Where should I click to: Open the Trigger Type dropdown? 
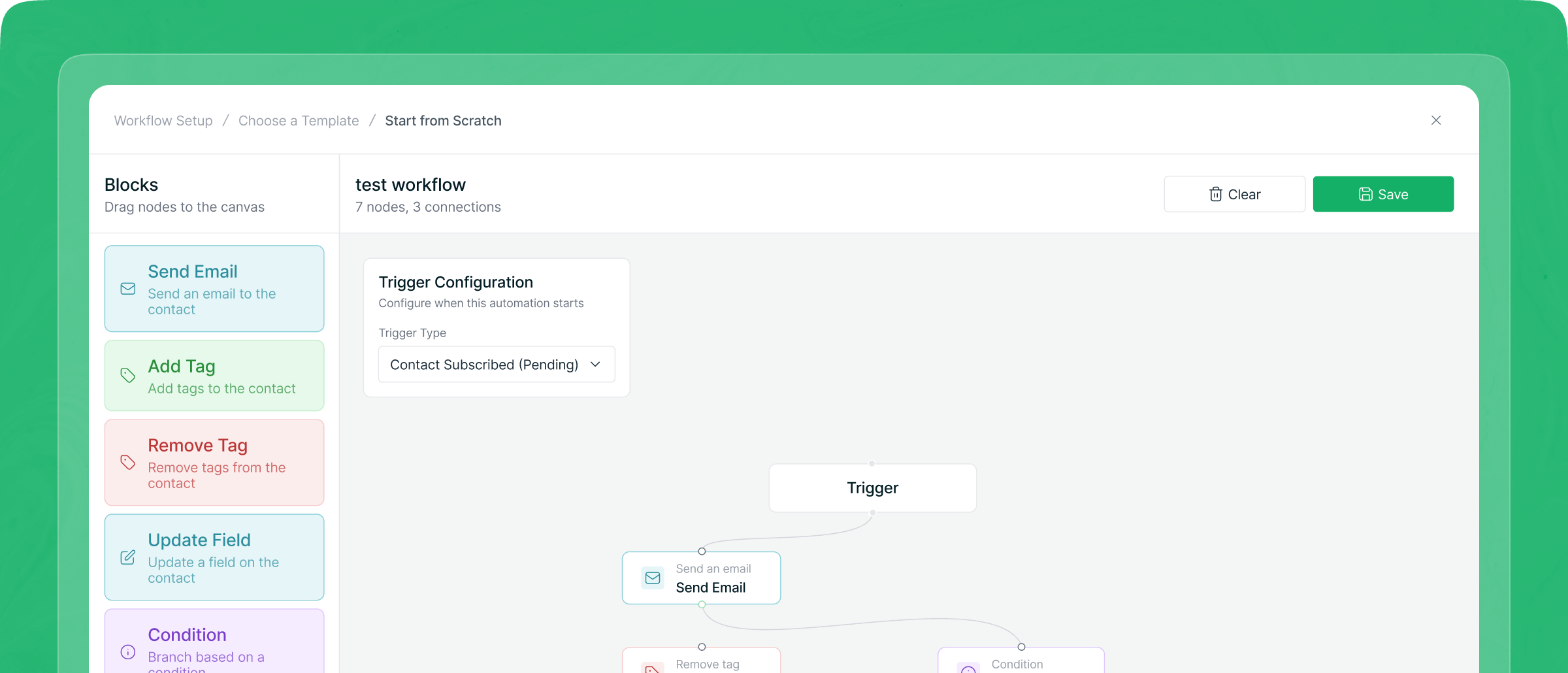tap(496, 364)
